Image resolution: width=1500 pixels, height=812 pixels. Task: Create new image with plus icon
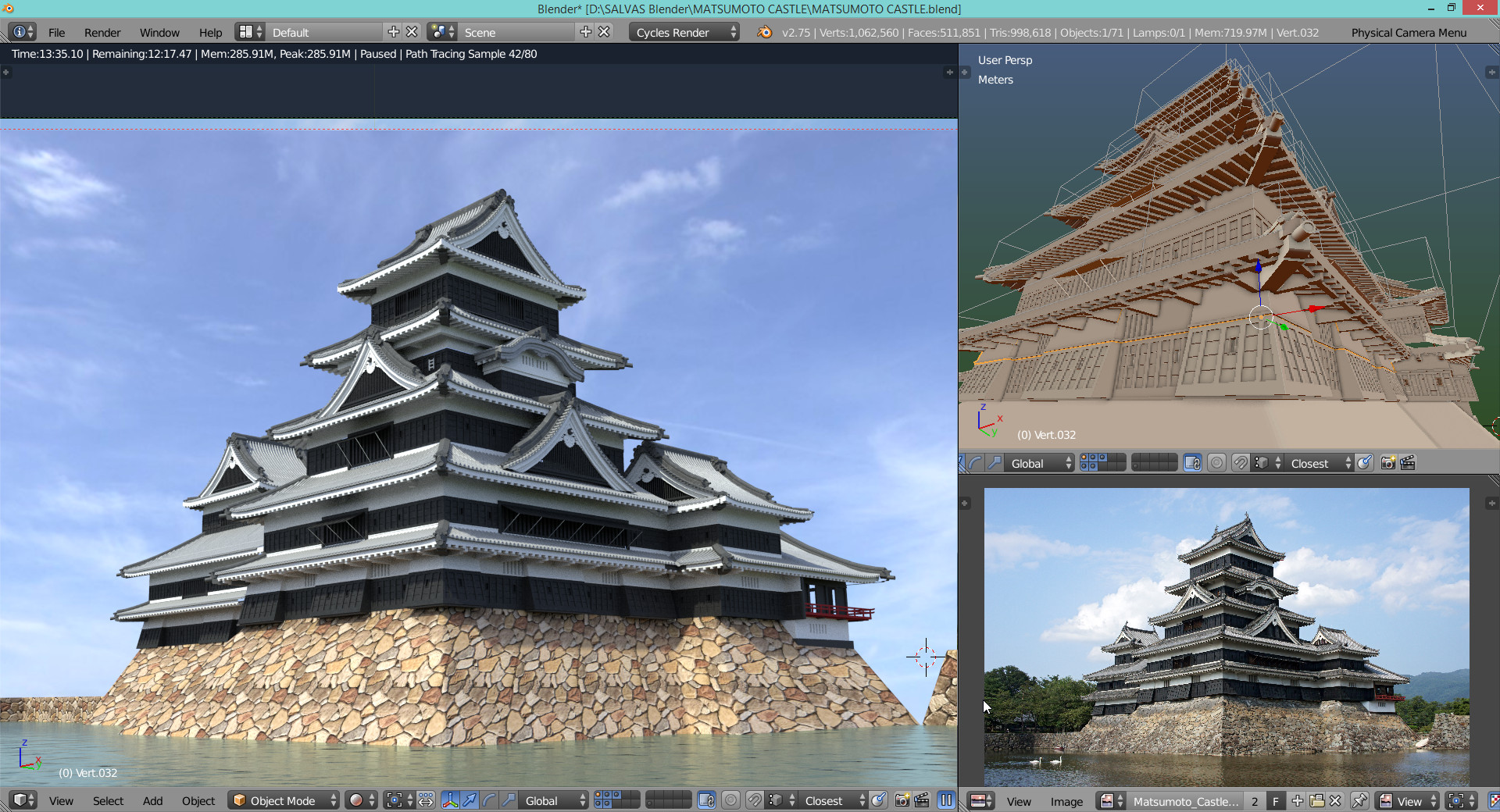[x=1298, y=801]
